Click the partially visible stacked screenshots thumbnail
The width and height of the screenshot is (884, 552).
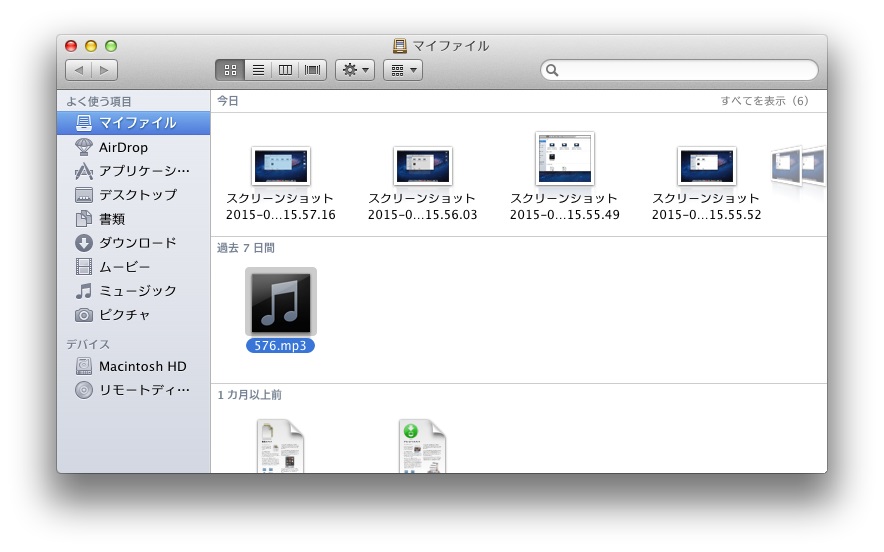coord(798,166)
